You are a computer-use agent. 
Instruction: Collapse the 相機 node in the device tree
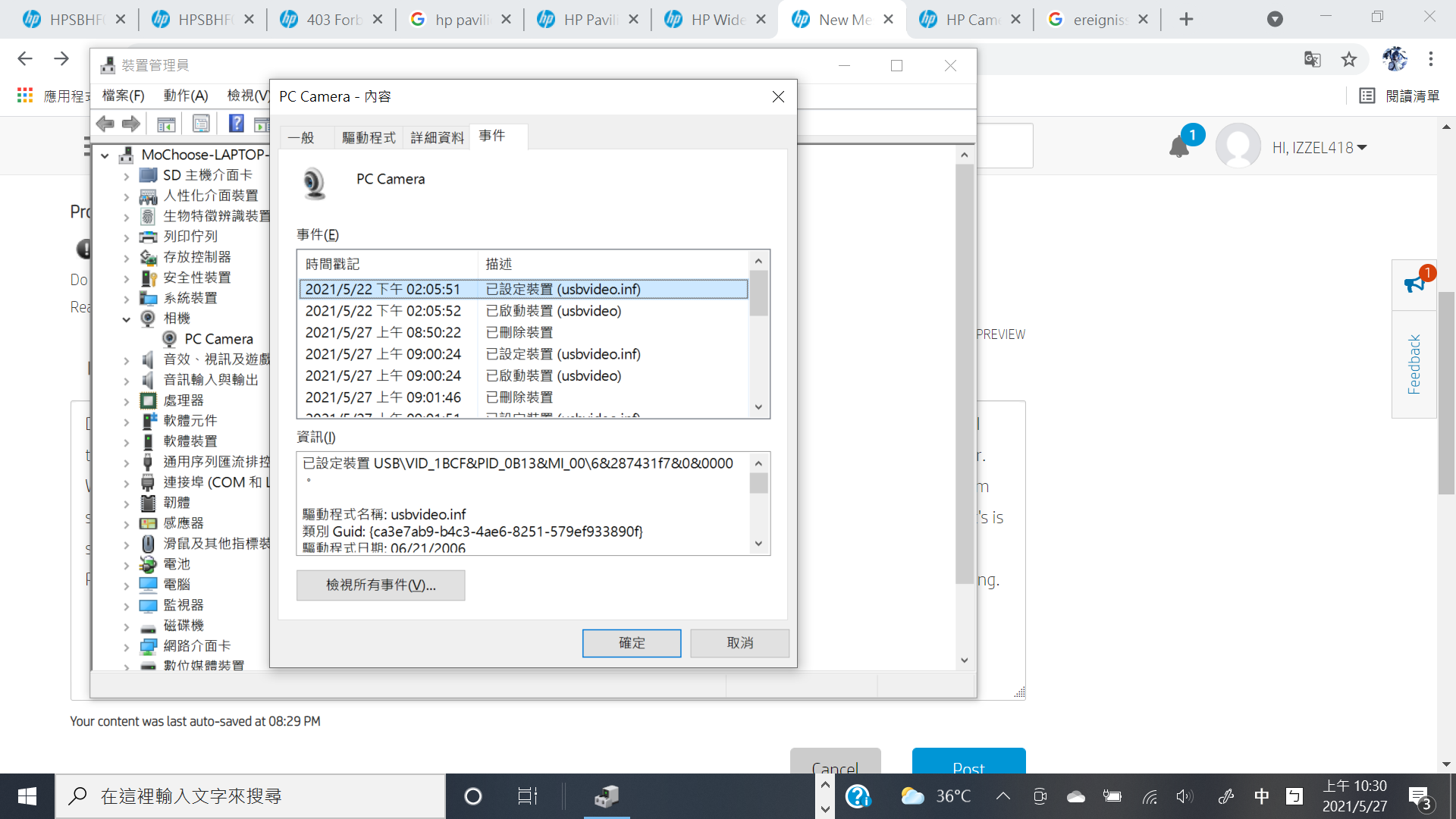click(127, 318)
